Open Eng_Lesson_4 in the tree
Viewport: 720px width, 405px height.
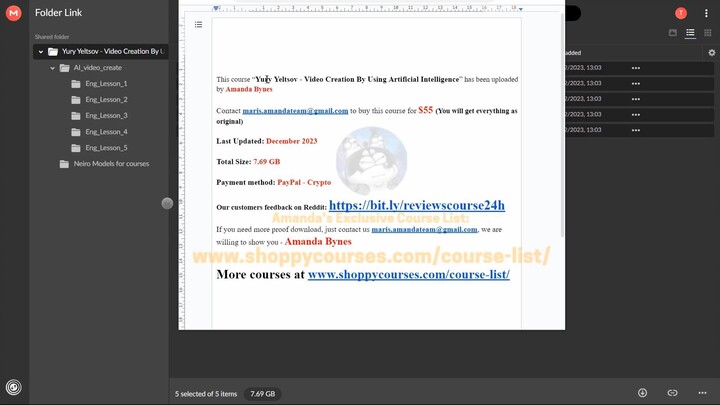(x=107, y=132)
